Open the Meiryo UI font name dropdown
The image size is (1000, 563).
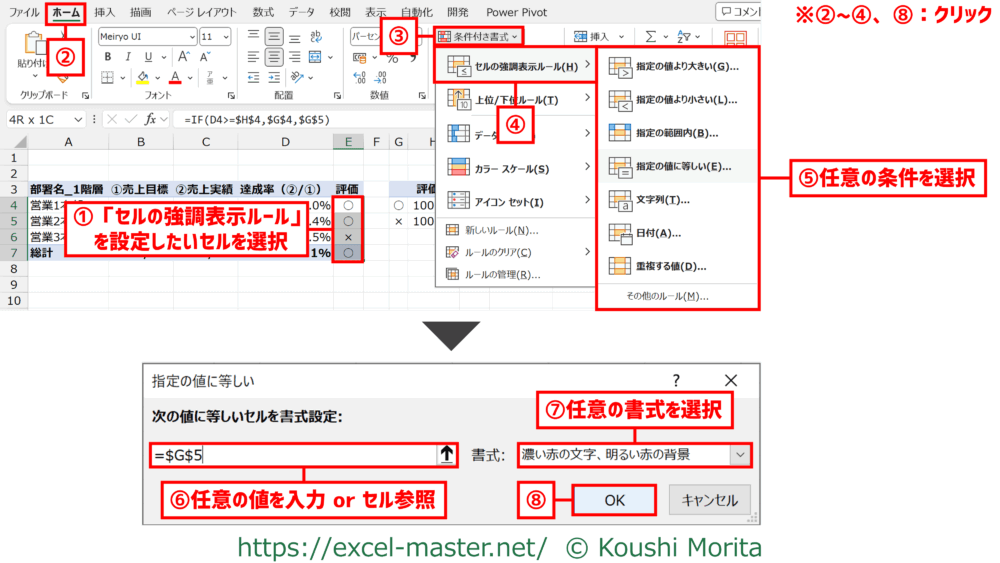coord(190,35)
